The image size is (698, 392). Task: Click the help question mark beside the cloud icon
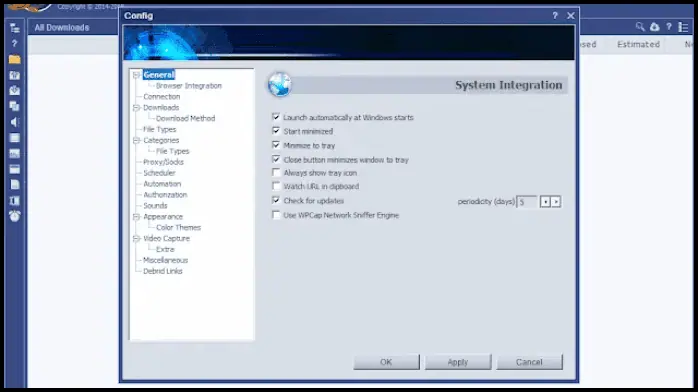[x=669, y=27]
